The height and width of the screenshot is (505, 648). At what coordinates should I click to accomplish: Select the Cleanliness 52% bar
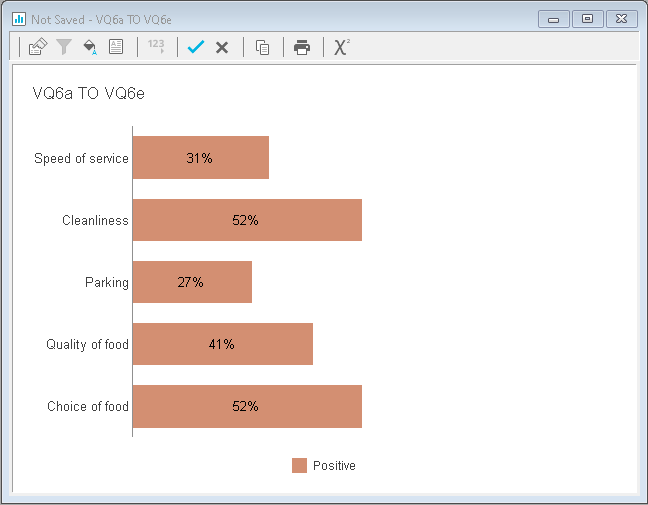click(x=247, y=220)
